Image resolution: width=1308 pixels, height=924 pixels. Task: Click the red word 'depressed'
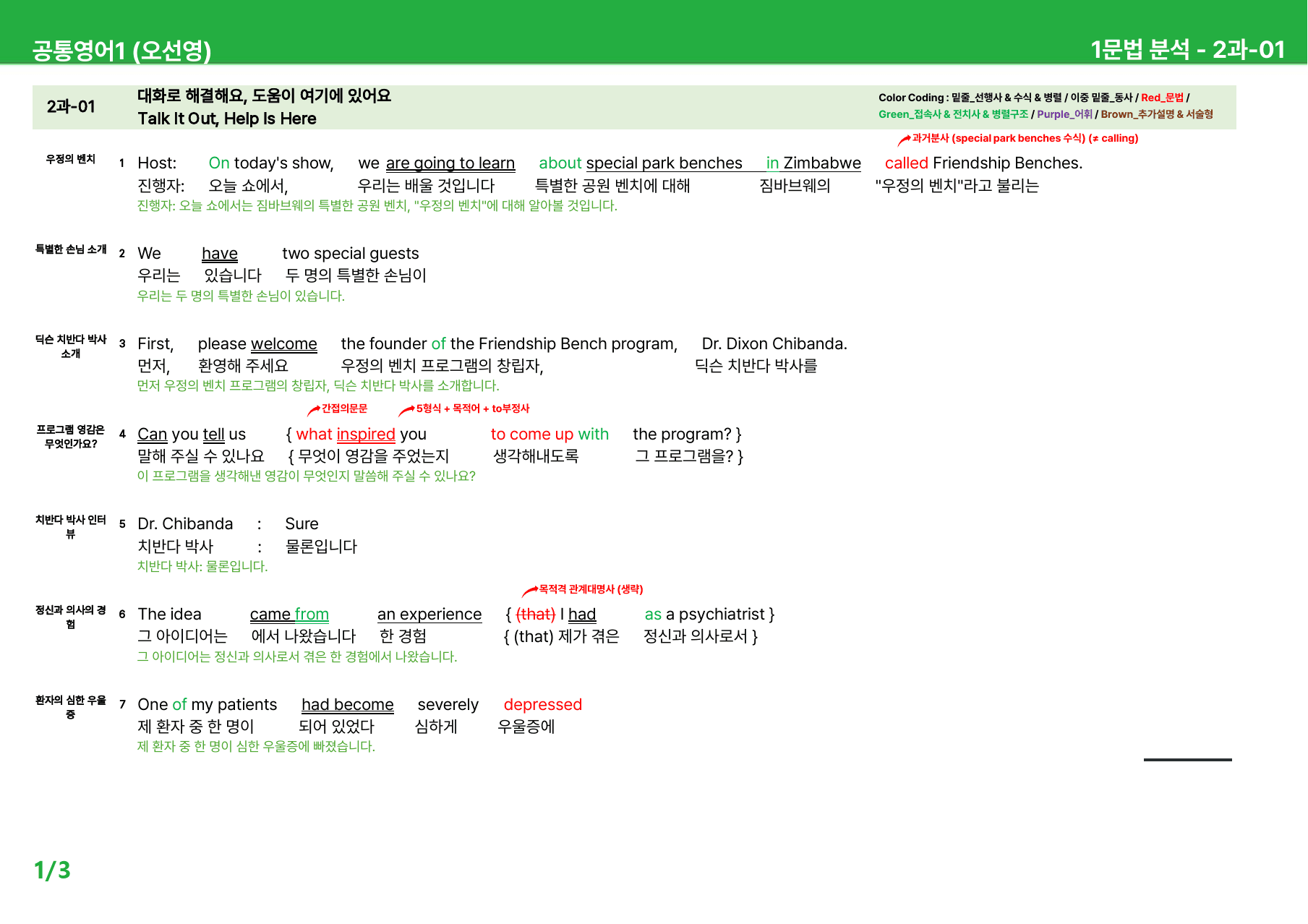pos(542,705)
